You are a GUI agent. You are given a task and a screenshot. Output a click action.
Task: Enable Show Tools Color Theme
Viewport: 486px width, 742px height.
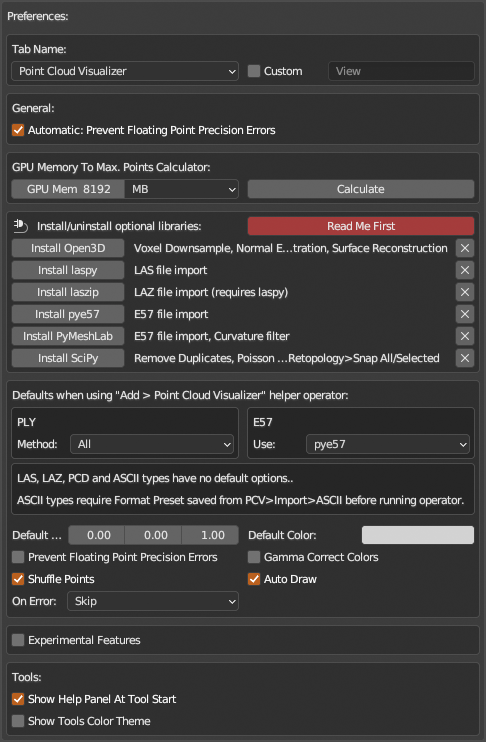click(18, 721)
